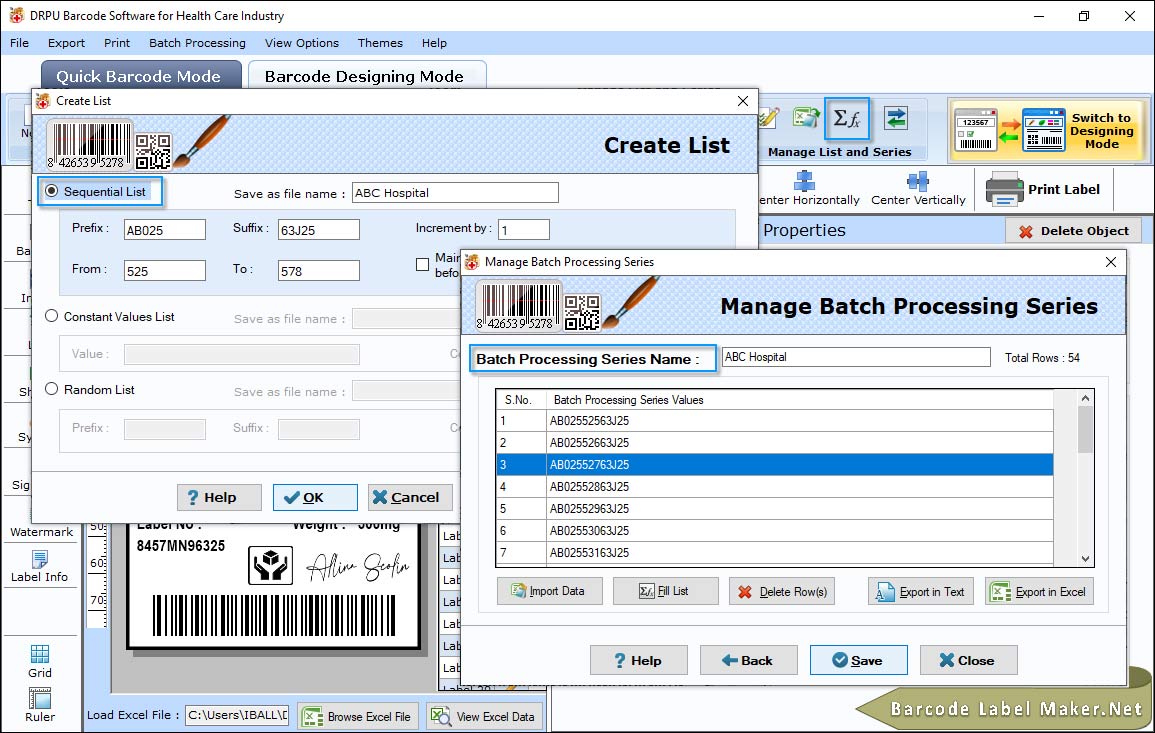Image resolution: width=1155 pixels, height=733 pixels.
Task: Open the Print menu
Action: [x=116, y=43]
